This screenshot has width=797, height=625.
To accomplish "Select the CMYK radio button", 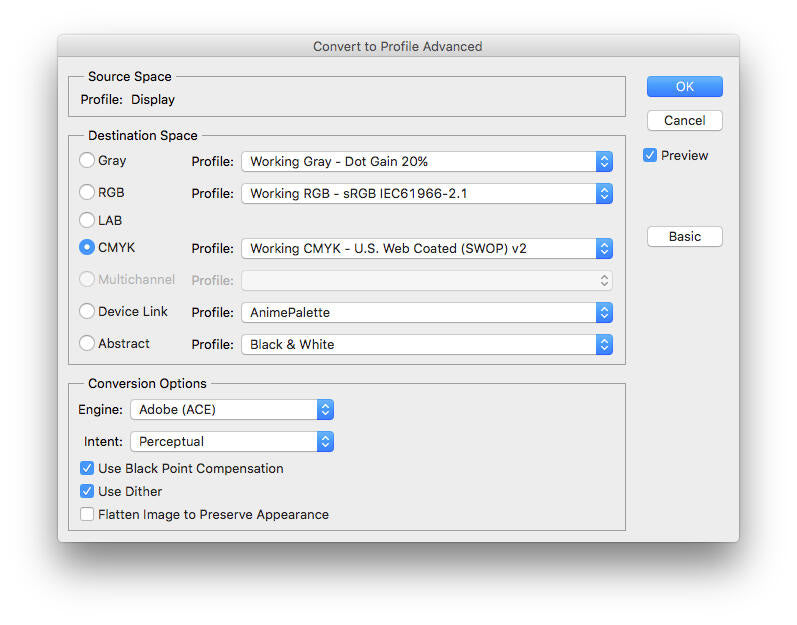I will pos(87,248).
